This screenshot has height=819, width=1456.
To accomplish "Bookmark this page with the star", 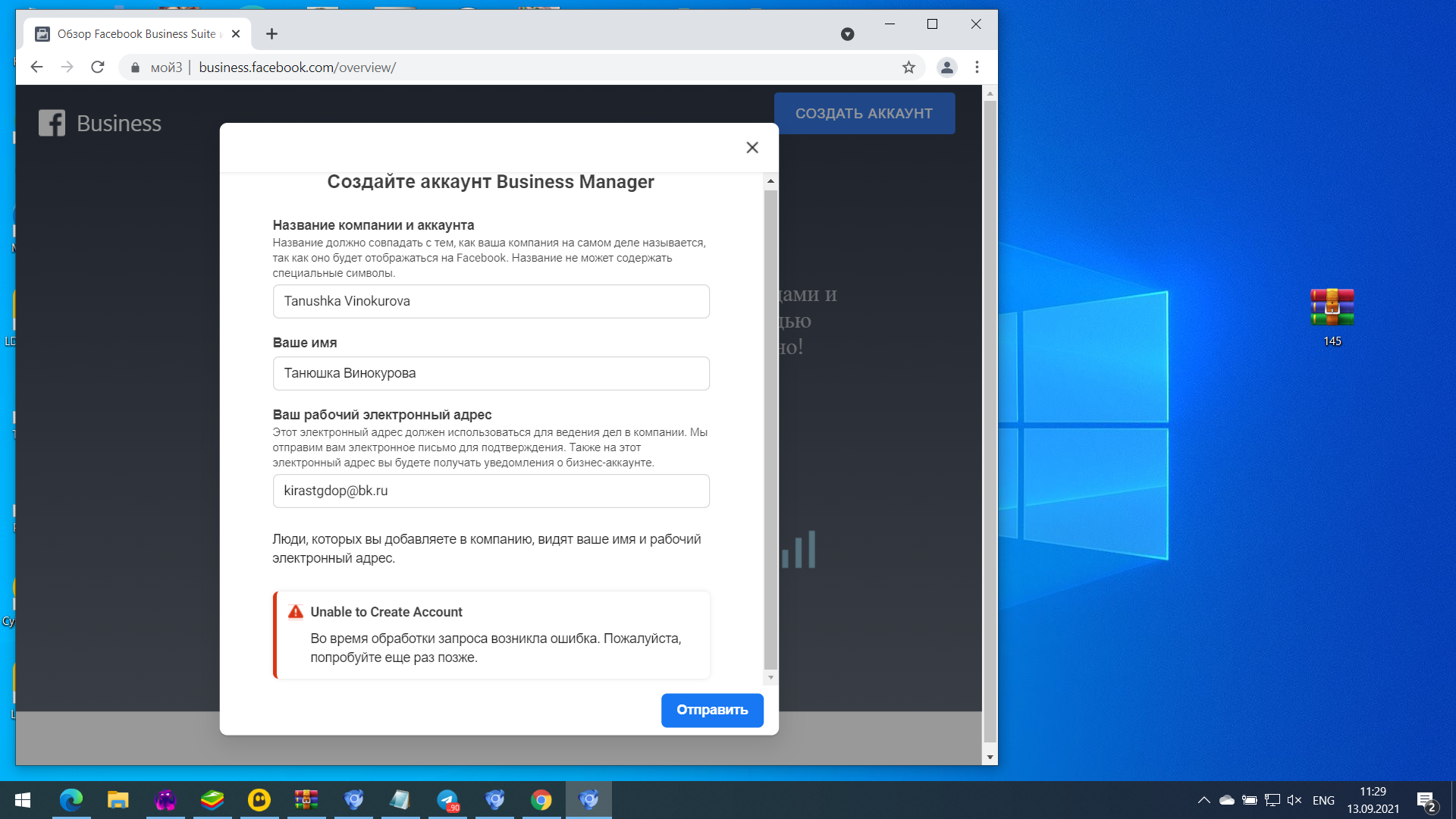I will click(908, 67).
